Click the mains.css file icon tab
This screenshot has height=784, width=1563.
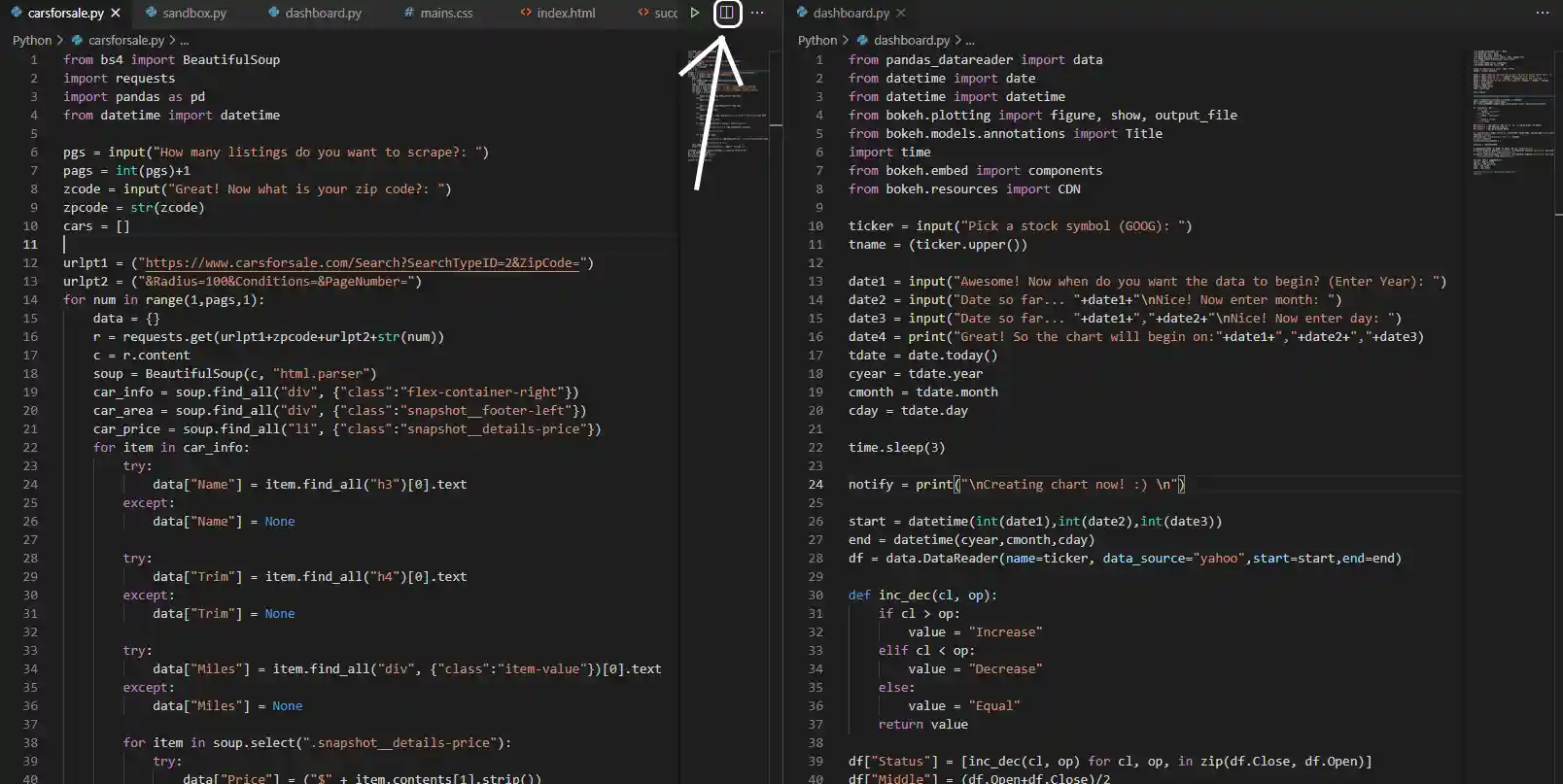pyautogui.click(x=409, y=13)
